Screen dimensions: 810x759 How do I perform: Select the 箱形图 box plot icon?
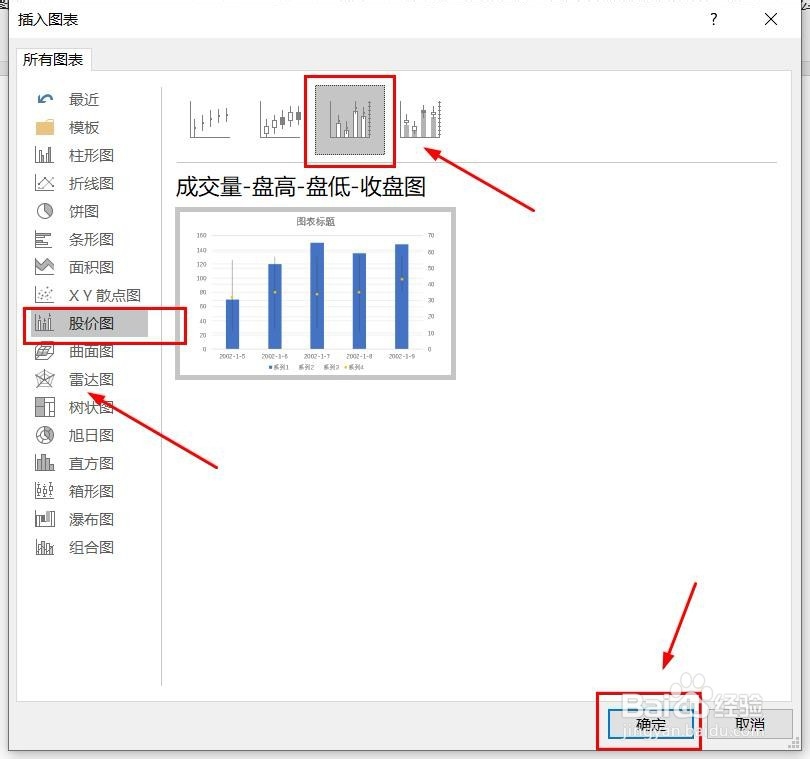(x=44, y=490)
